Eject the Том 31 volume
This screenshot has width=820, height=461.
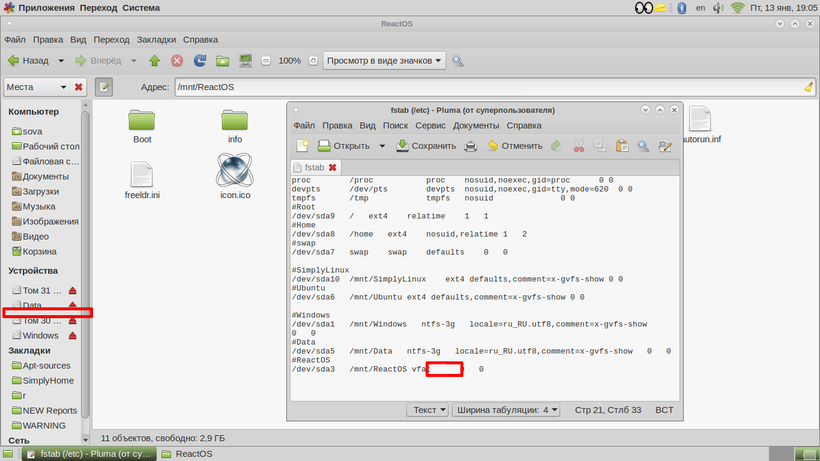73,291
